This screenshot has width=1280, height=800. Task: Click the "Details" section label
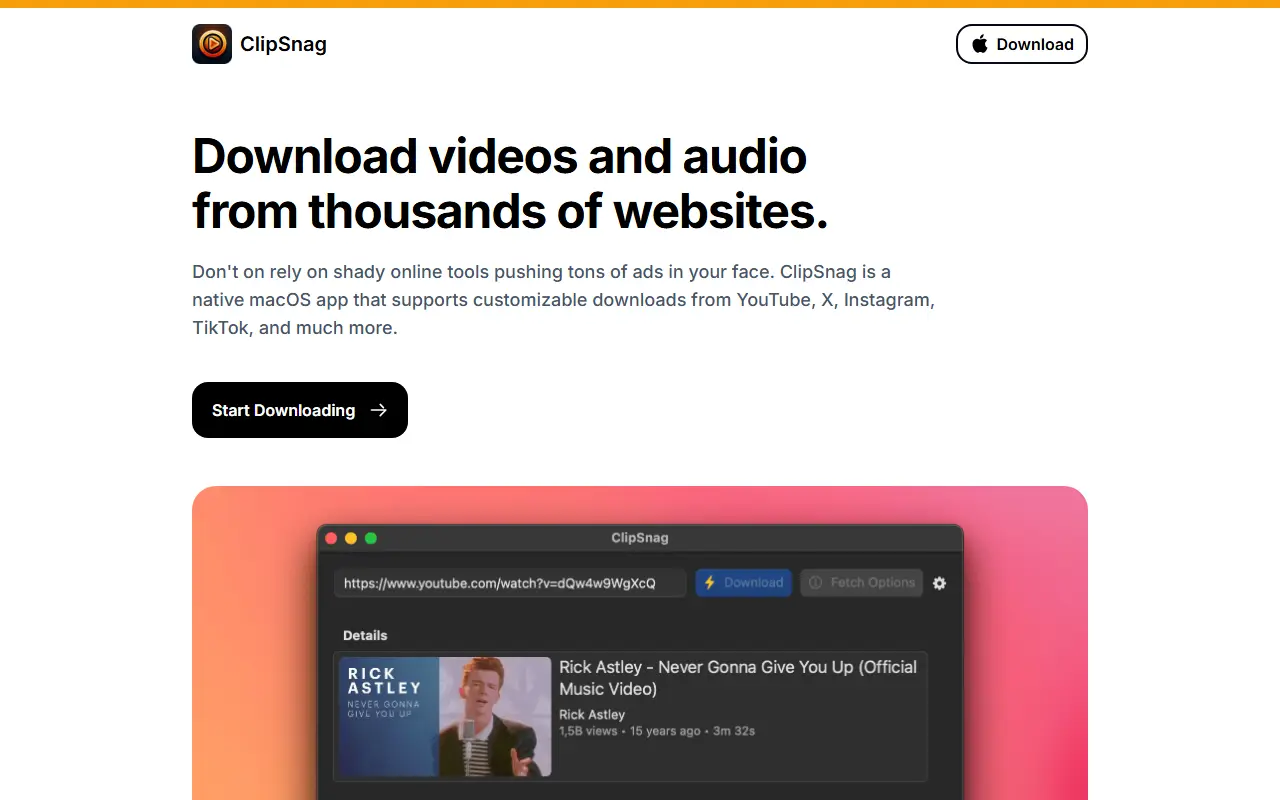coord(365,635)
